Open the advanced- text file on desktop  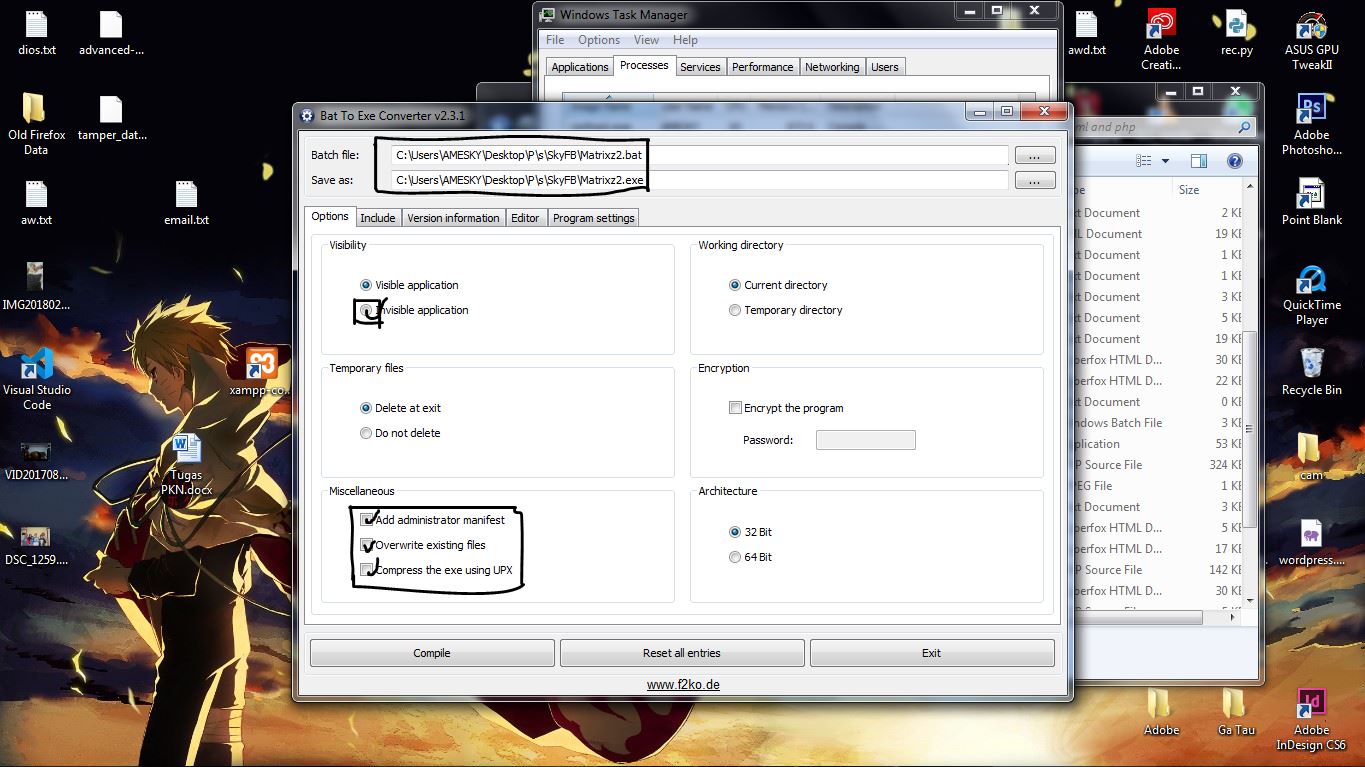coord(111,32)
